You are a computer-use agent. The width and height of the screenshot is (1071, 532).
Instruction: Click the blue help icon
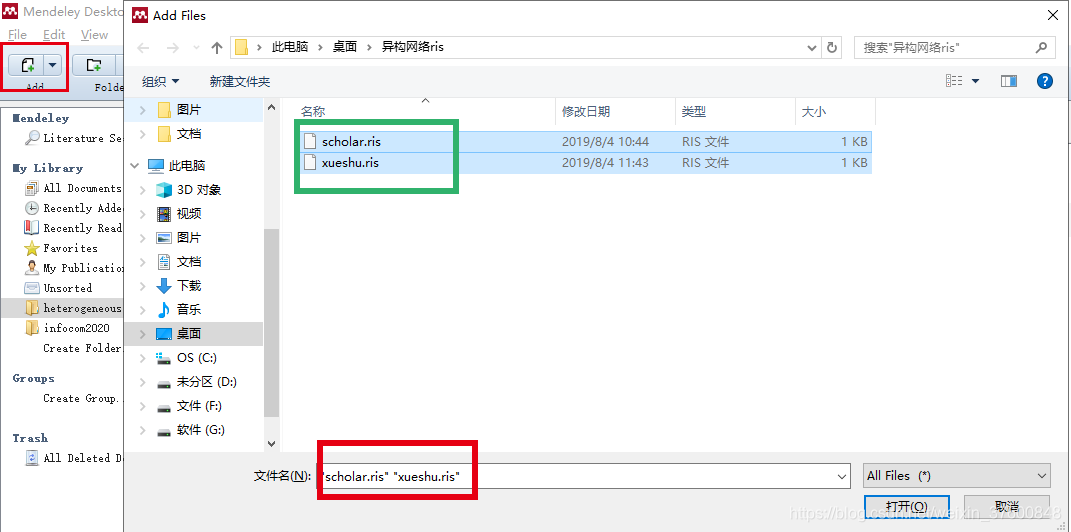click(1044, 81)
